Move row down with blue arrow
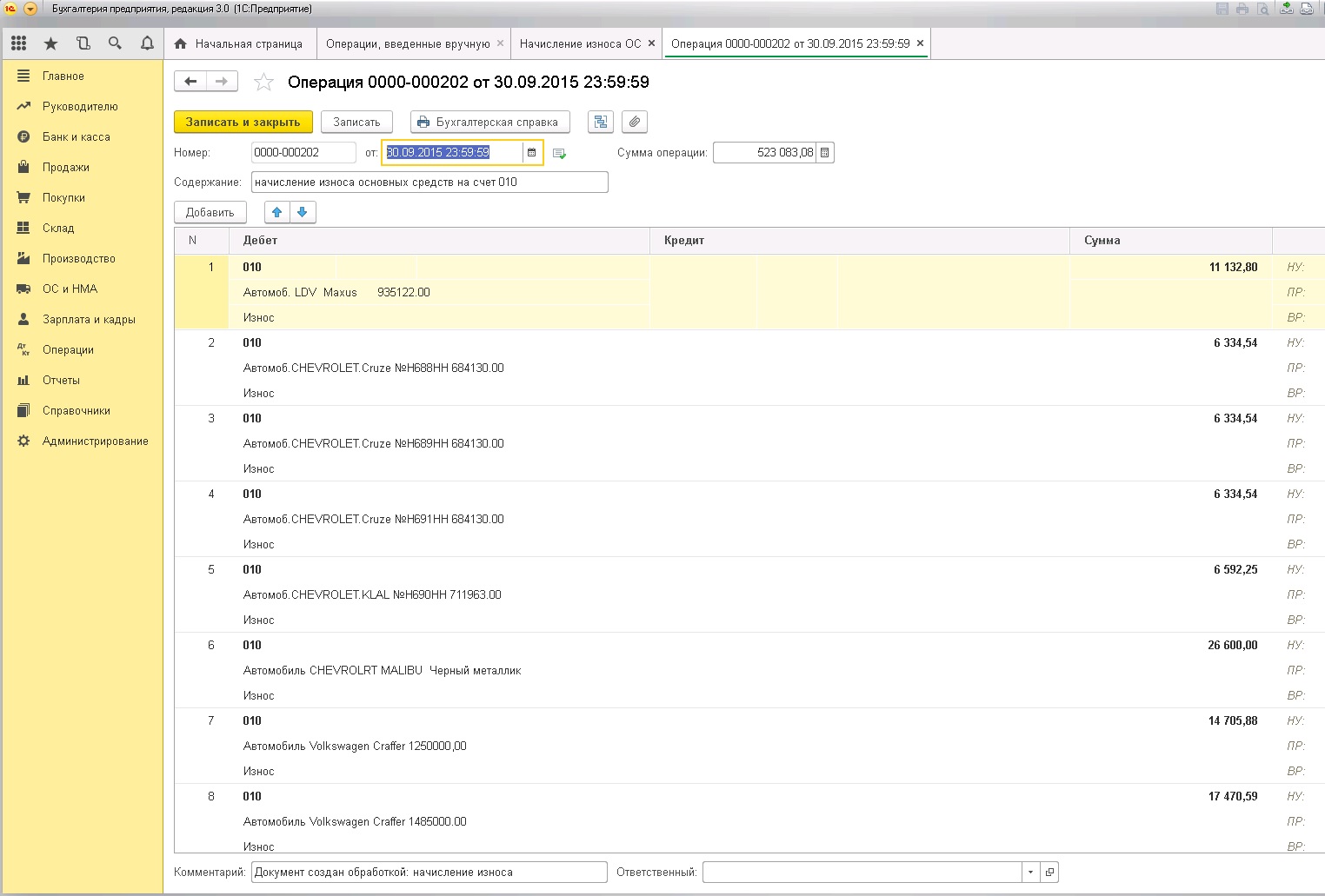Viewport: 1325px width, 896px height. coord(303,212)
